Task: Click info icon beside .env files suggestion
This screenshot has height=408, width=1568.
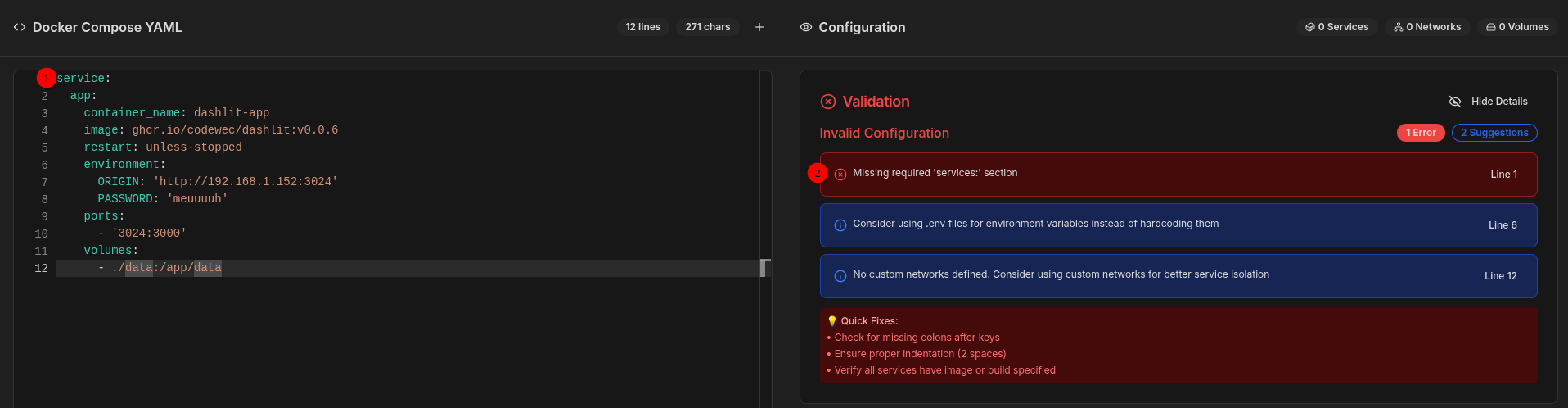Action: tap(840, 225)
